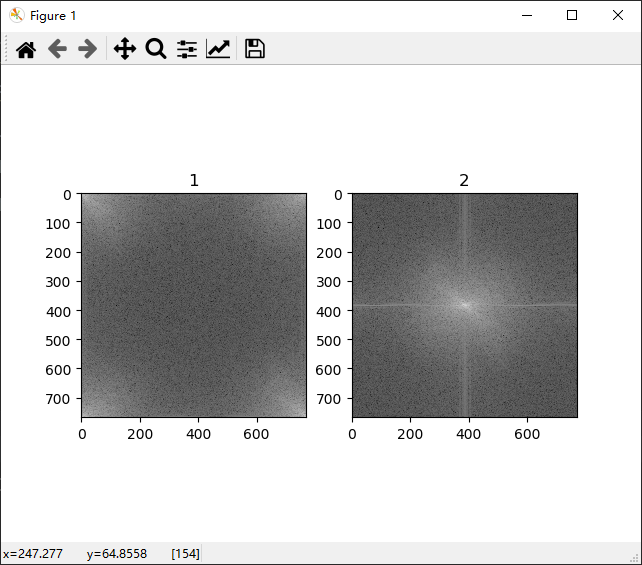Screen dimensions: 642x565
Task: Close the Figure 1 window
Action: 618,16
